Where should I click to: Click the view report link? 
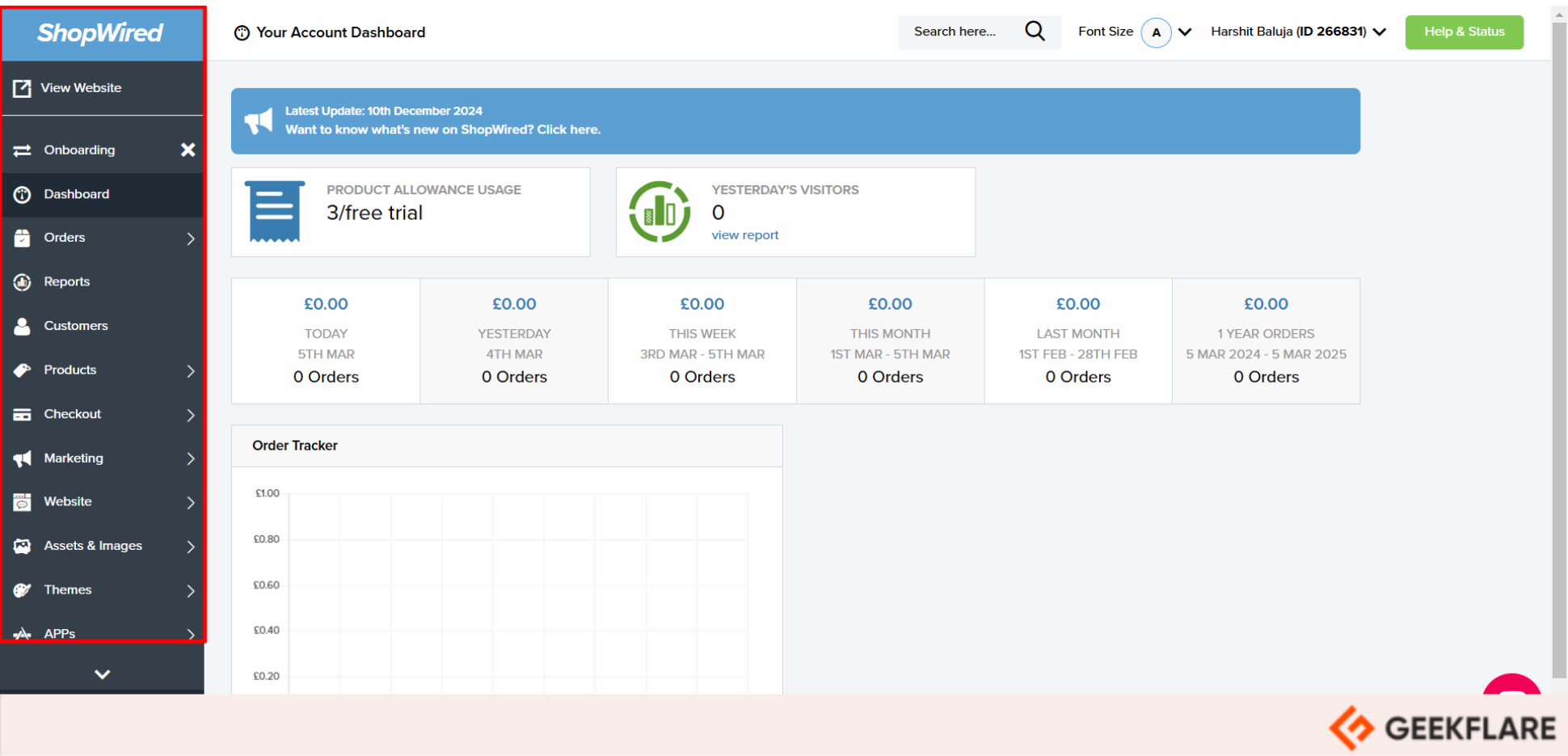click(744, 235)
